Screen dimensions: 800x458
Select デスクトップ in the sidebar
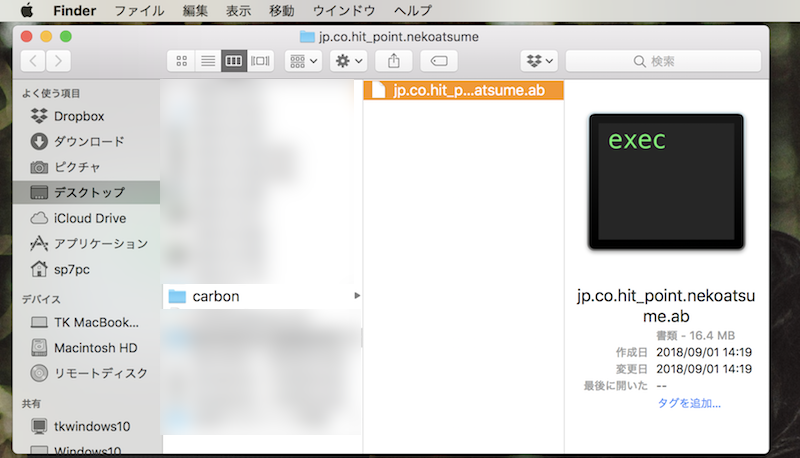[87, 192]
